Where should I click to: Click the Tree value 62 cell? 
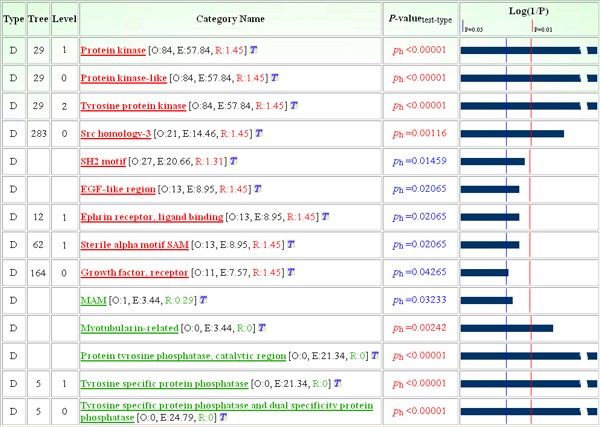click(38, 244)
